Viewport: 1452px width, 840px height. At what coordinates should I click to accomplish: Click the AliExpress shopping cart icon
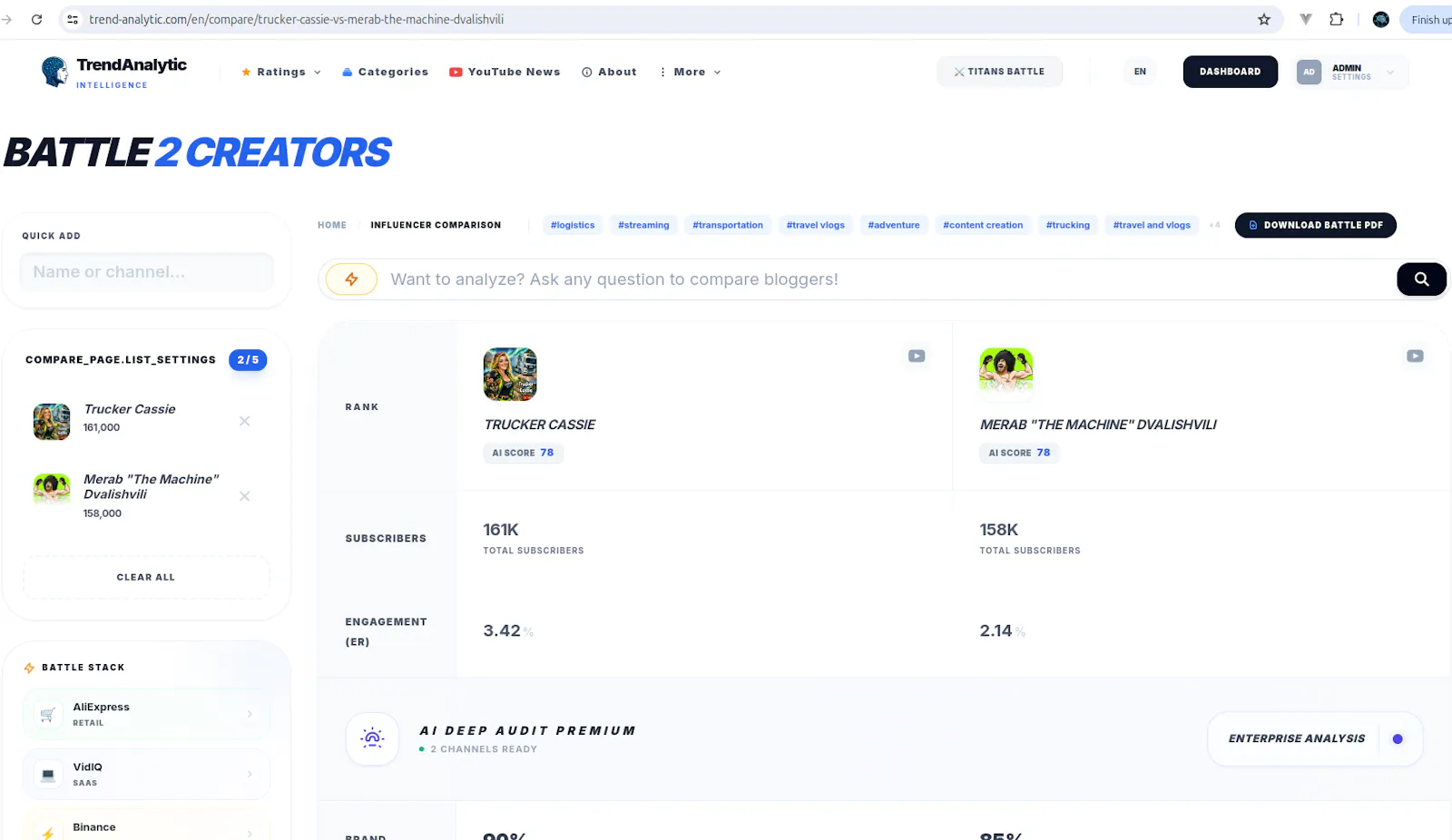point(48,715)
